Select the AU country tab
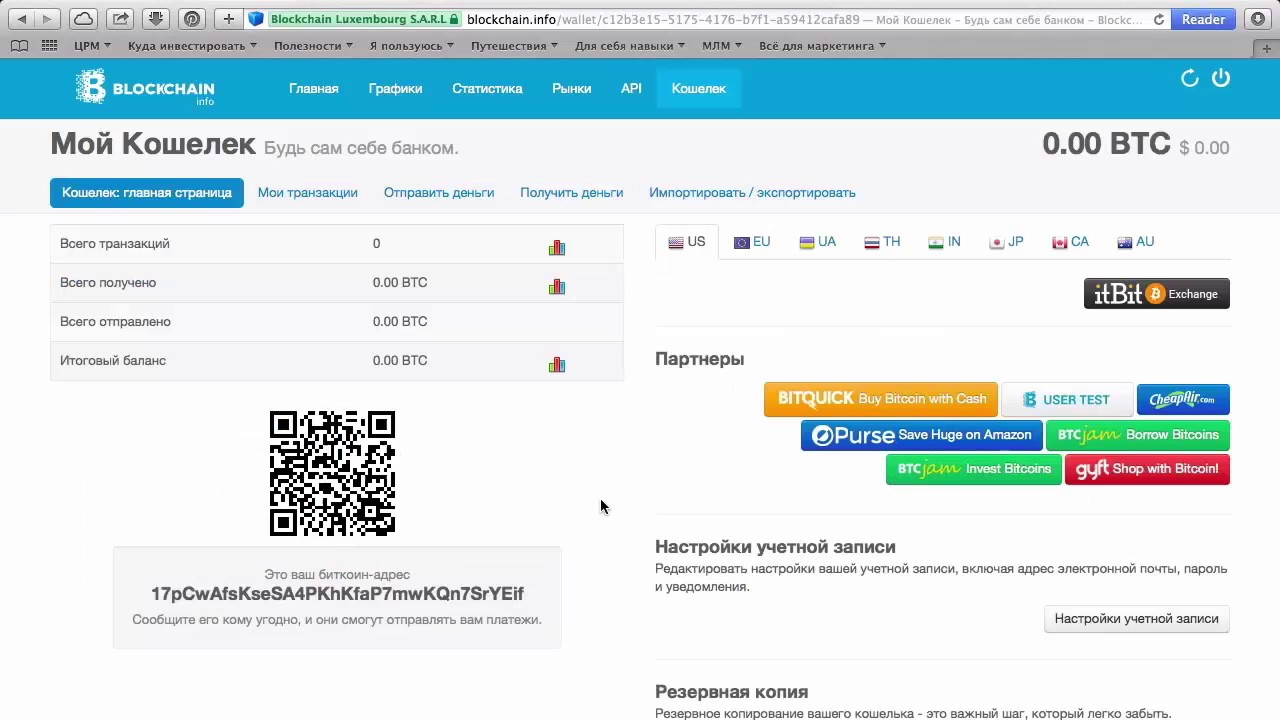Image resolution: width=1280 pixels, height=720 pixels. (x=1136, y=242)
